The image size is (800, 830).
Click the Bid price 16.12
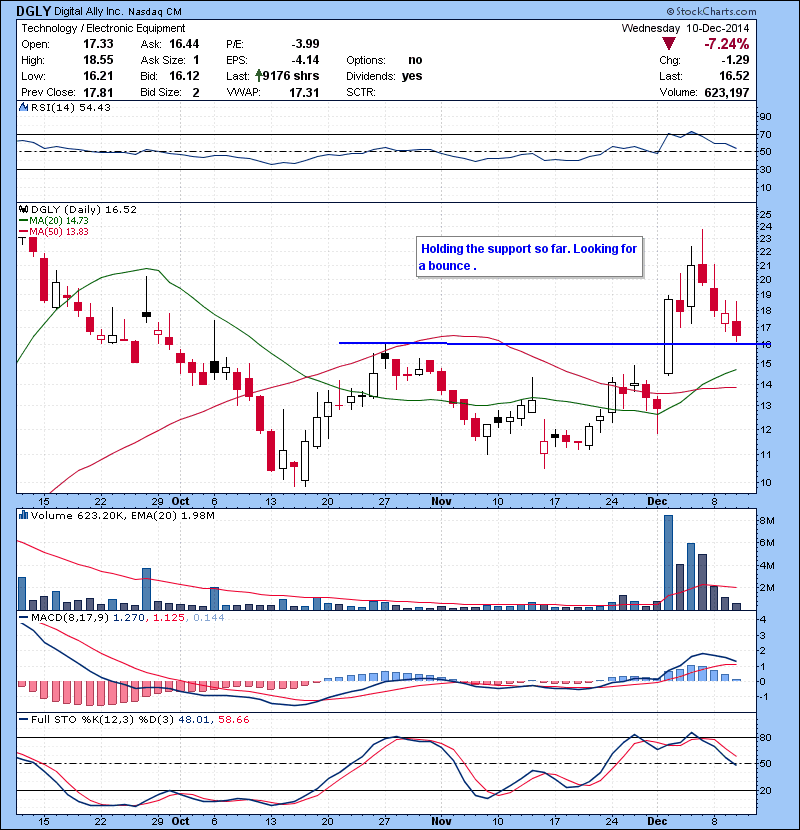[184, 76]
